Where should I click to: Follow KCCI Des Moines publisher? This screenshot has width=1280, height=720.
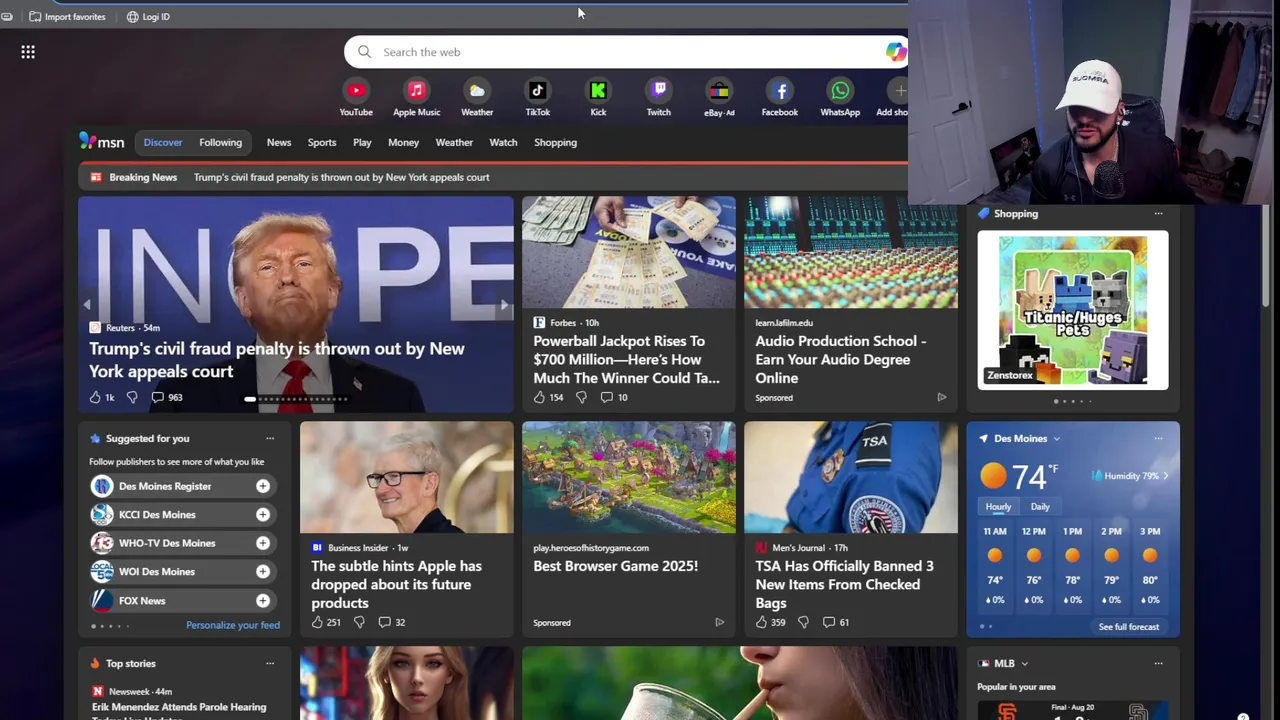262,514
